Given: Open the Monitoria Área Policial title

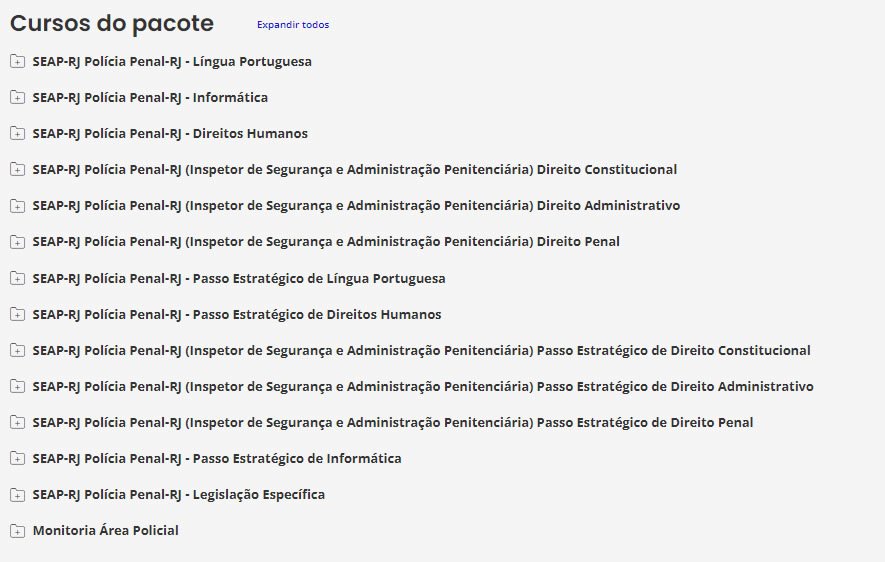Looking at the screenshot, I should click(105, 531).
